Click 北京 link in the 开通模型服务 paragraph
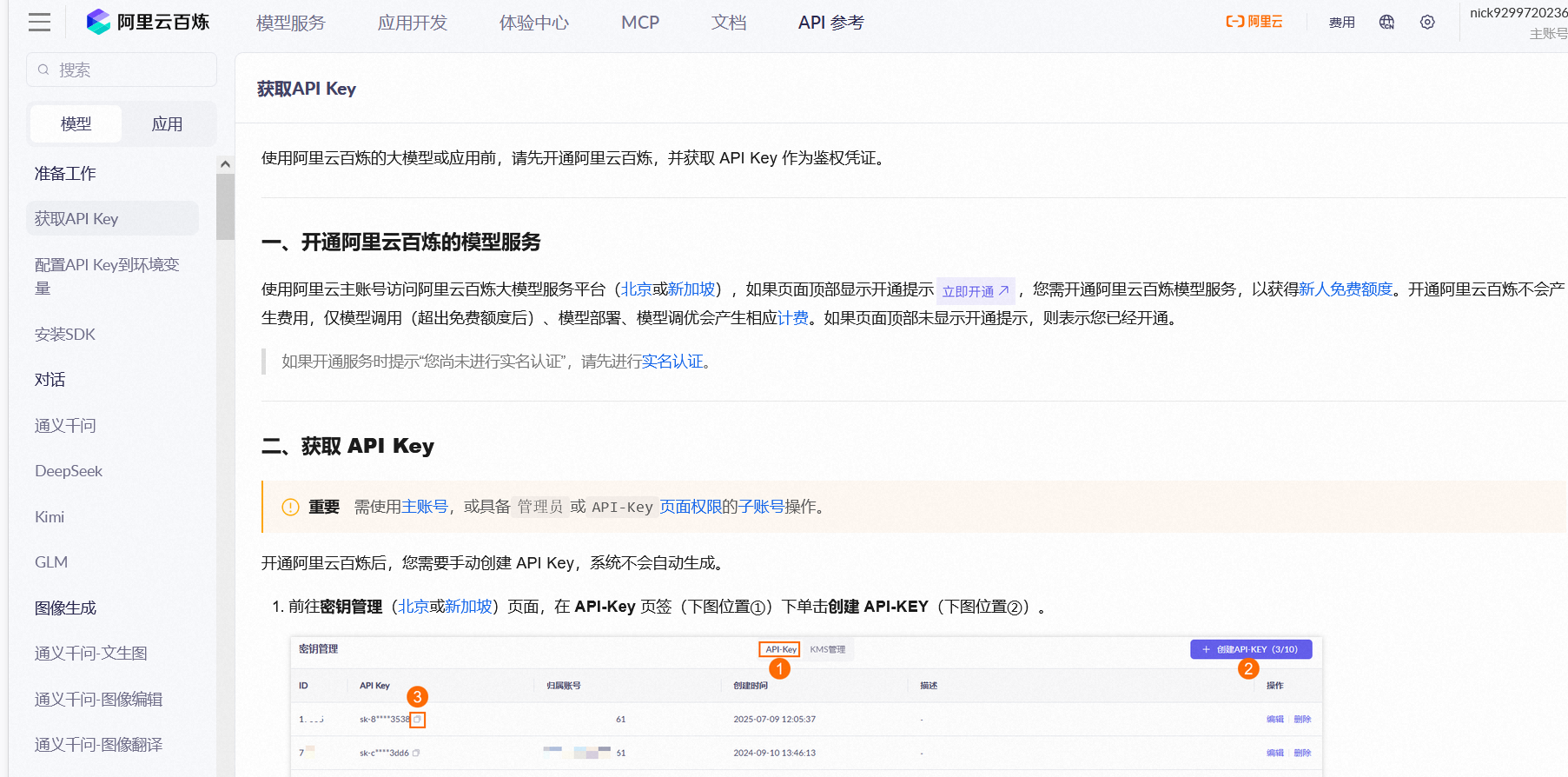 tap(636, 289)
